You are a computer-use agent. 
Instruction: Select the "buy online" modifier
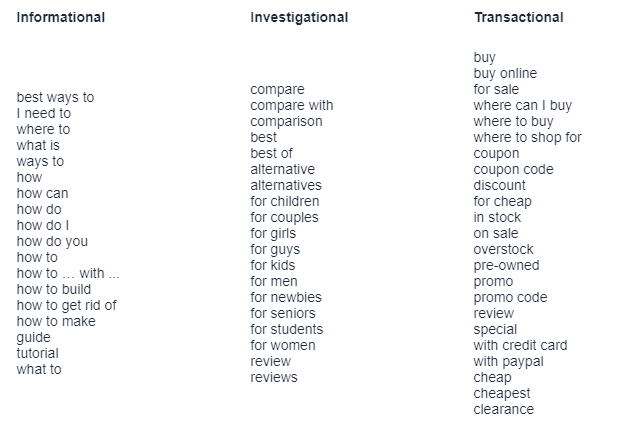[505, 73]
